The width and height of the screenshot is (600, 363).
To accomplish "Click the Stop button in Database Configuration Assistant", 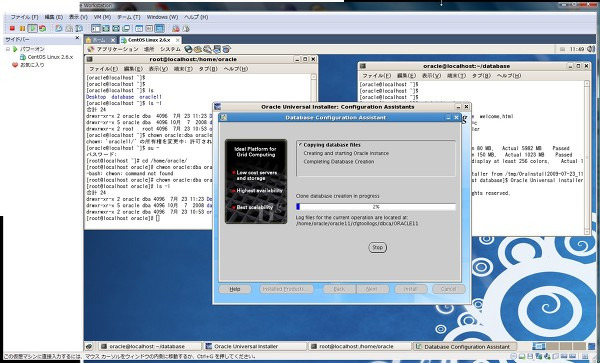I will [378, 247].
